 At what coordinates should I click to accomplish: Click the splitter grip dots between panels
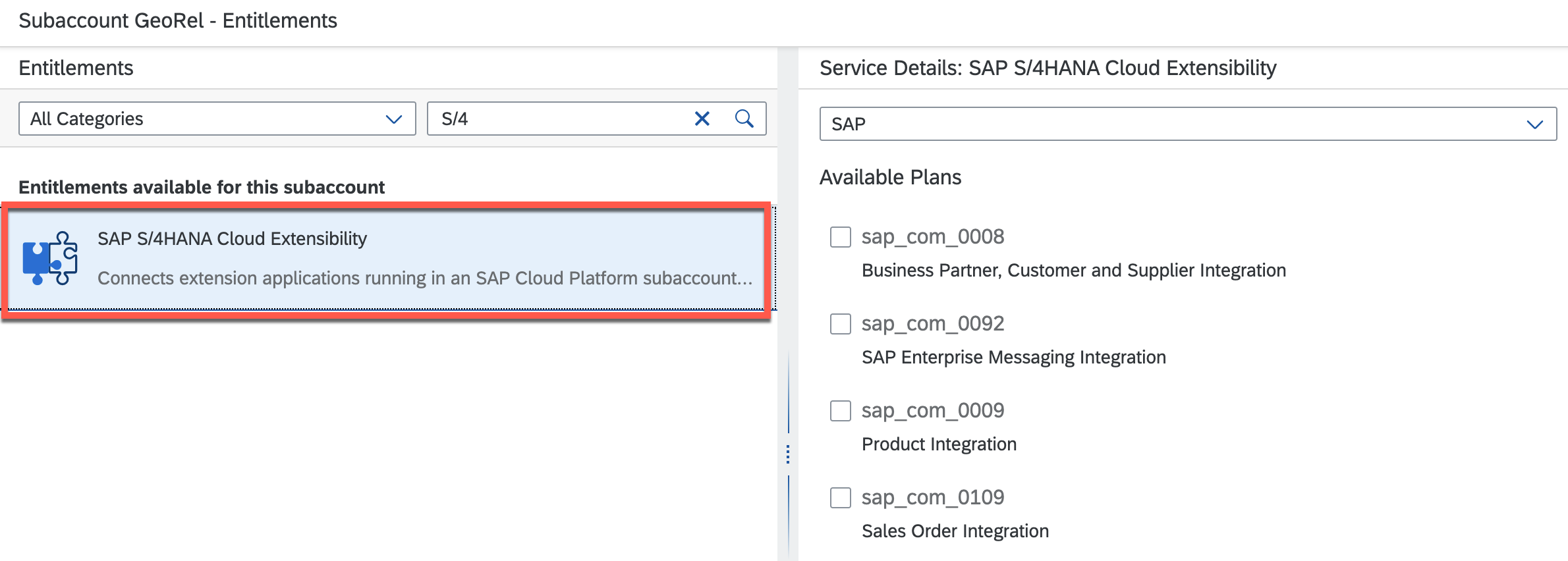coord(788,454)
